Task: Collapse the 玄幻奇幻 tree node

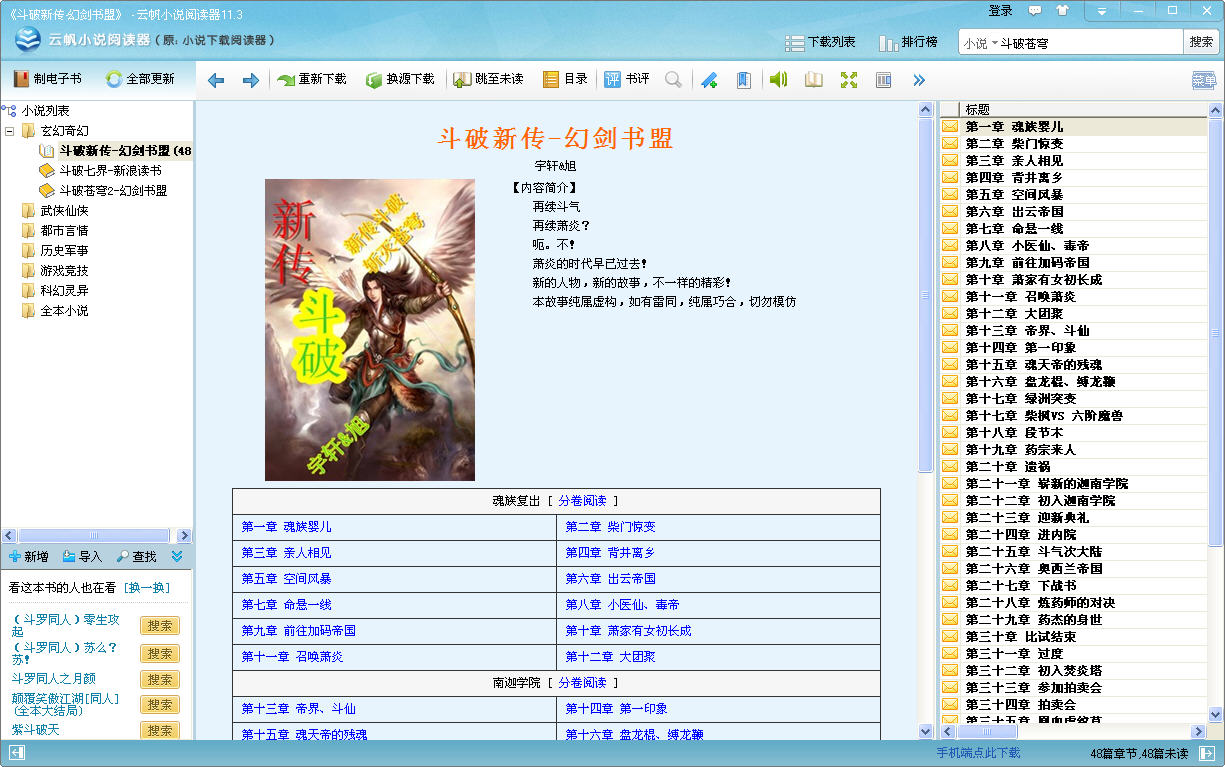Action: pos(10,131)
